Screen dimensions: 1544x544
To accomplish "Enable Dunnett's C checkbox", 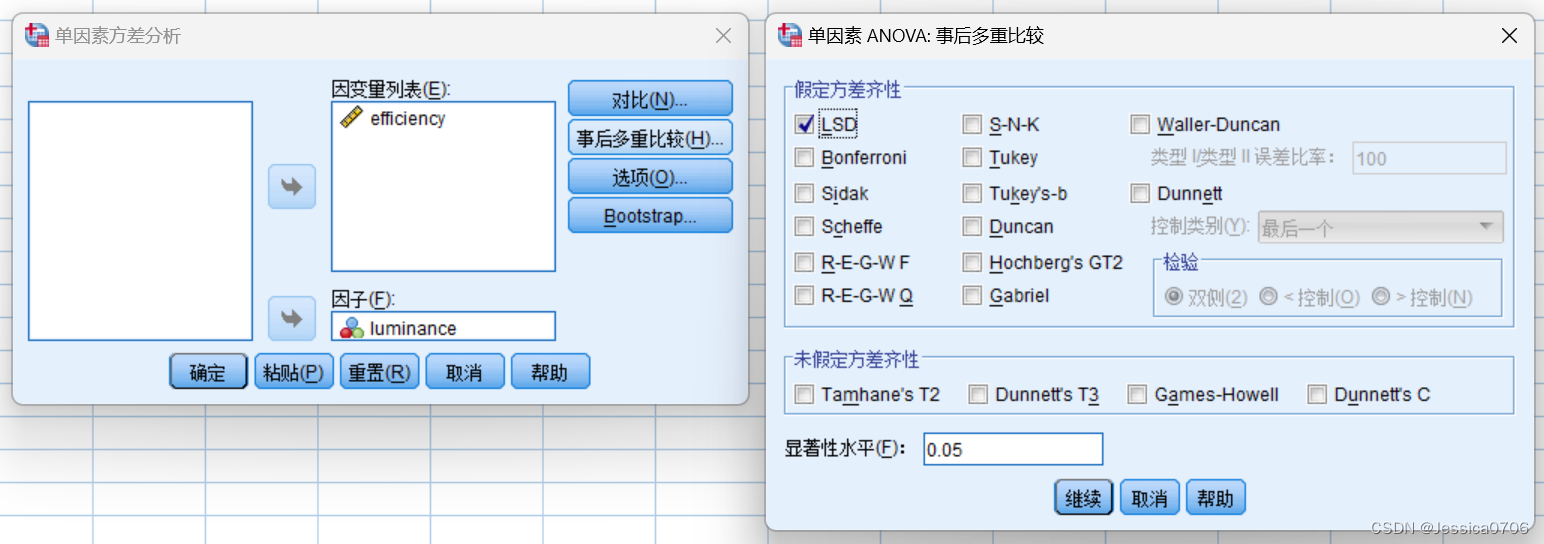I will (x=1317, y=395).
